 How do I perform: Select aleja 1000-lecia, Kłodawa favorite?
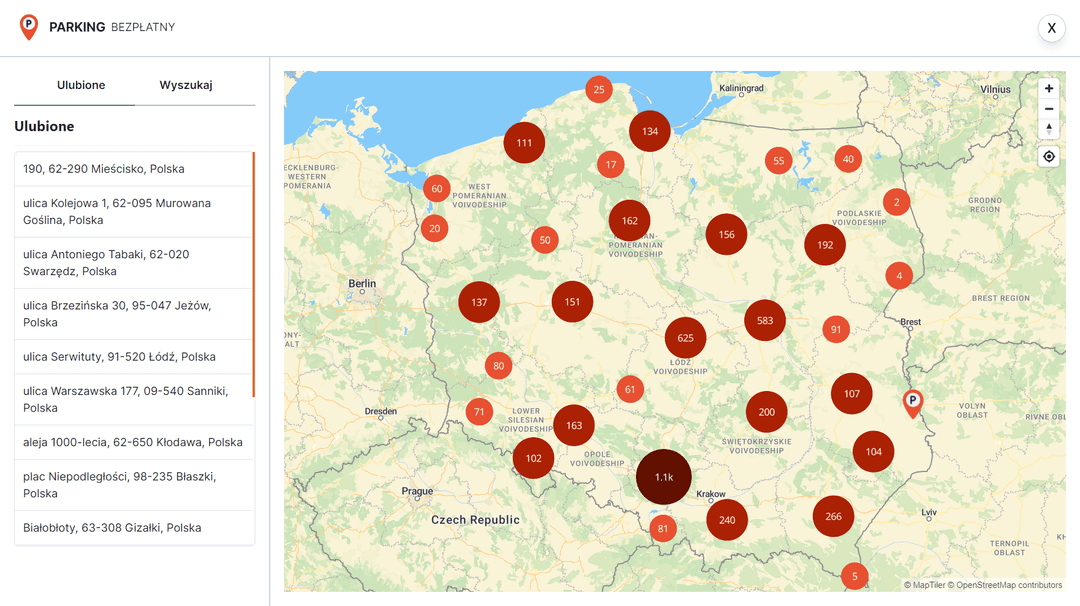[x=134, y=442]
